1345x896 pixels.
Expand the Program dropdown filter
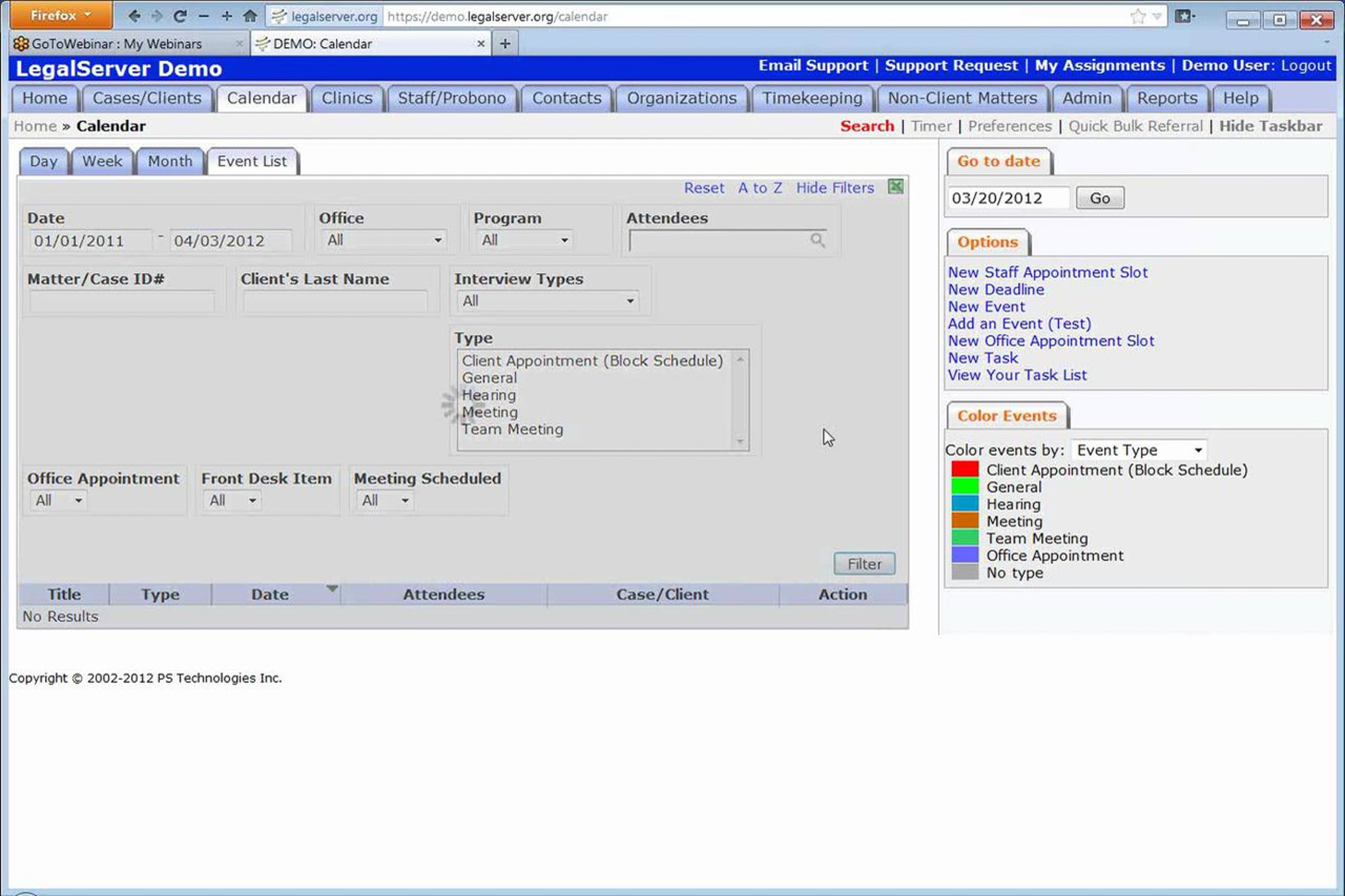click(x=524, y=240)
